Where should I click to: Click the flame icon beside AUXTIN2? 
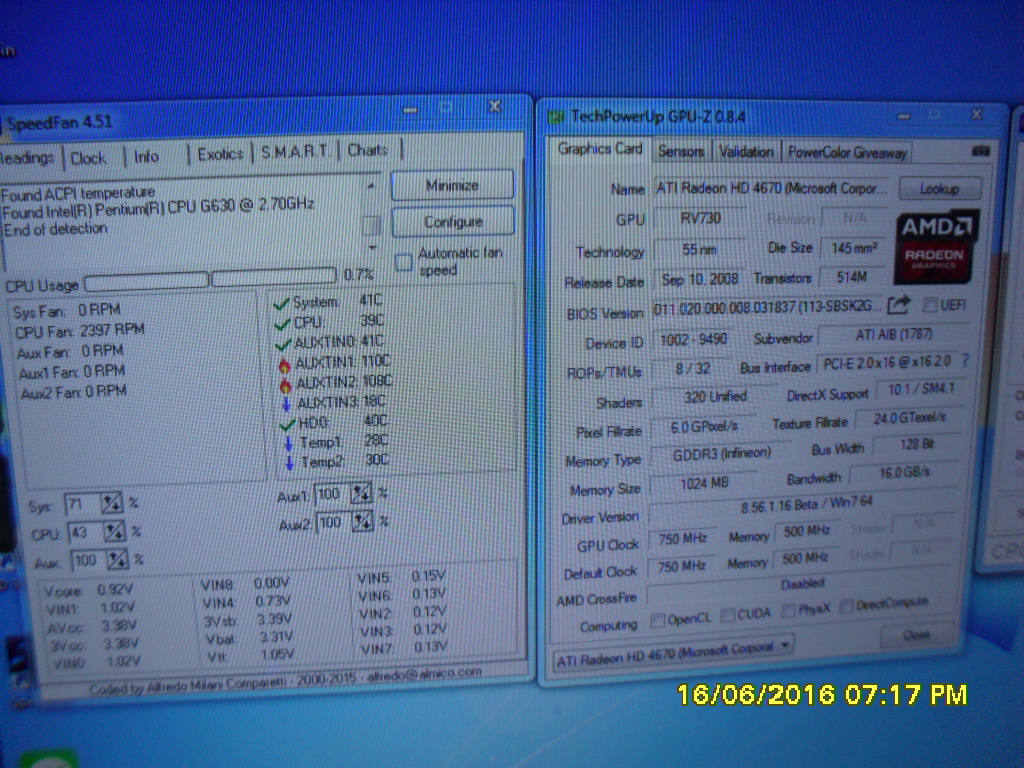[285, 385]
